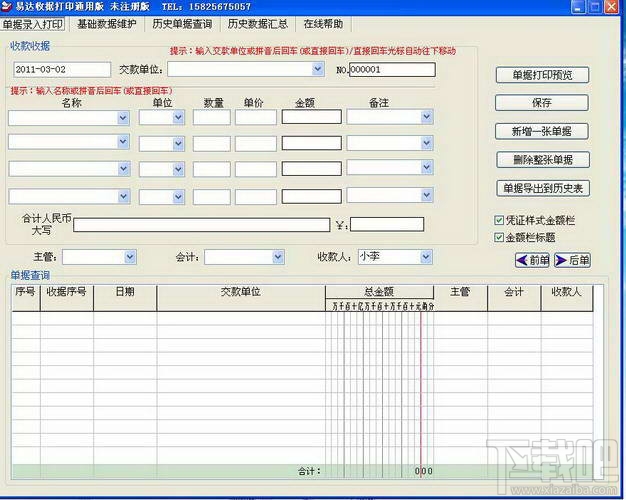Close the 易达收据打印 window
626x500 pixels.
tap(611, 7)
